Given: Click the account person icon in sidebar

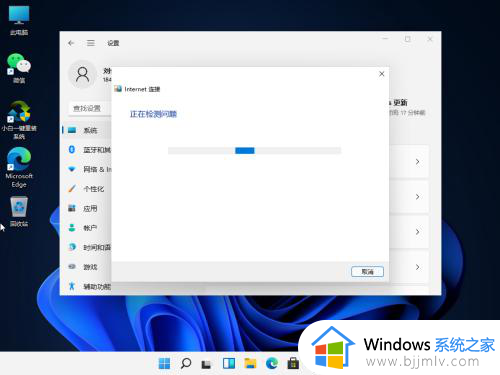Looking at the screenshot, I should coord(72,228).
